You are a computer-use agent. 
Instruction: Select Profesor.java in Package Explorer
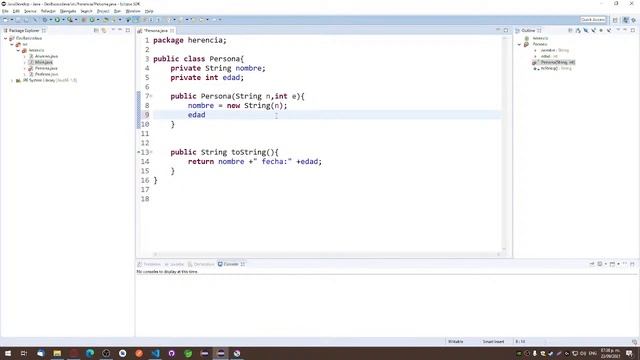pos(43,74)
